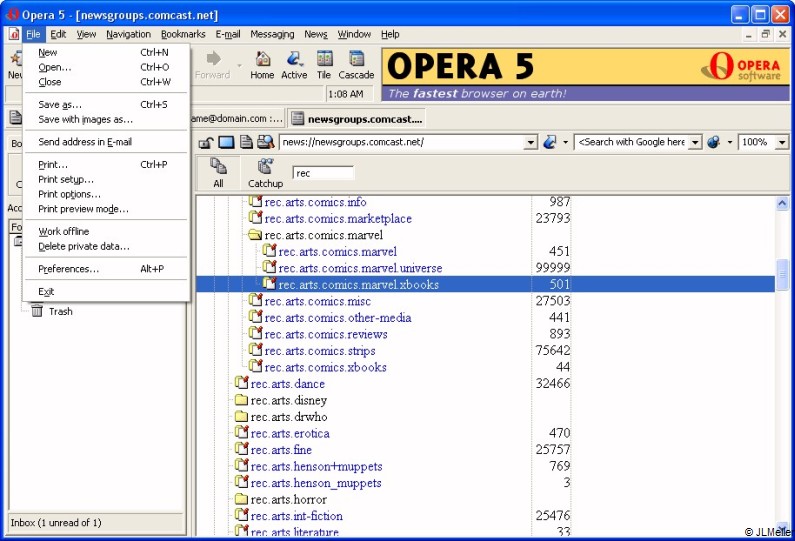The width and height of the screenshot is (795, 541).
Task: Choose Exit in File menu
Action: click(105, 292)
